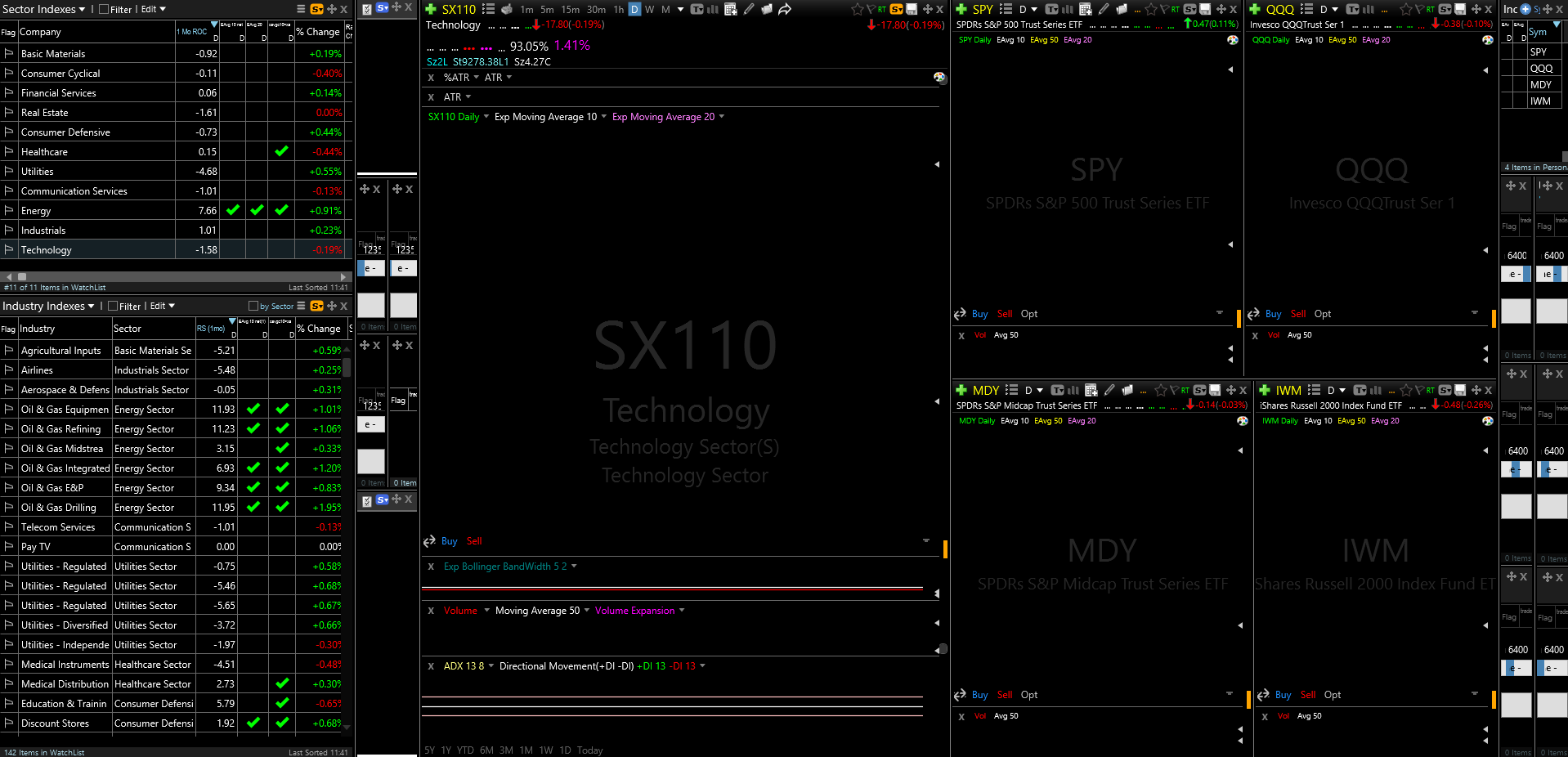Expand the Exp Moving Average 10 dropdown

[x=604, y=117]
